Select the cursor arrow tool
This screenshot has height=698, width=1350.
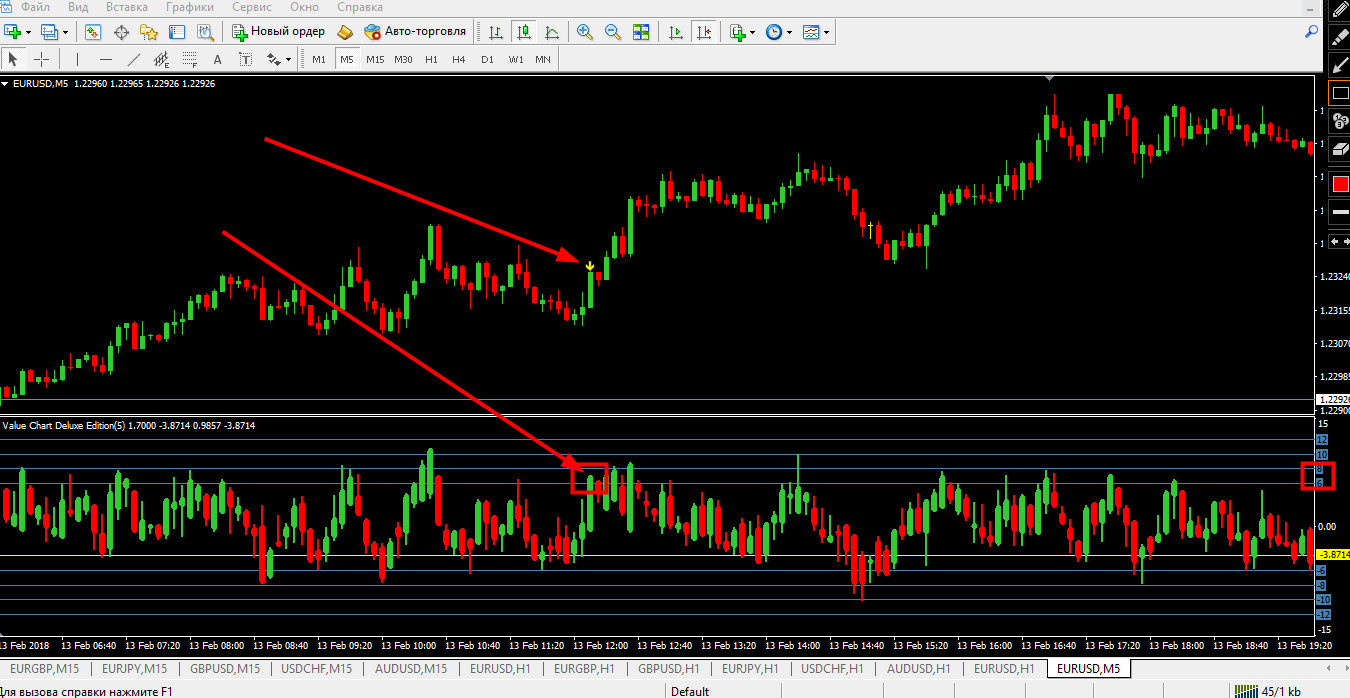tap(14, 59)
